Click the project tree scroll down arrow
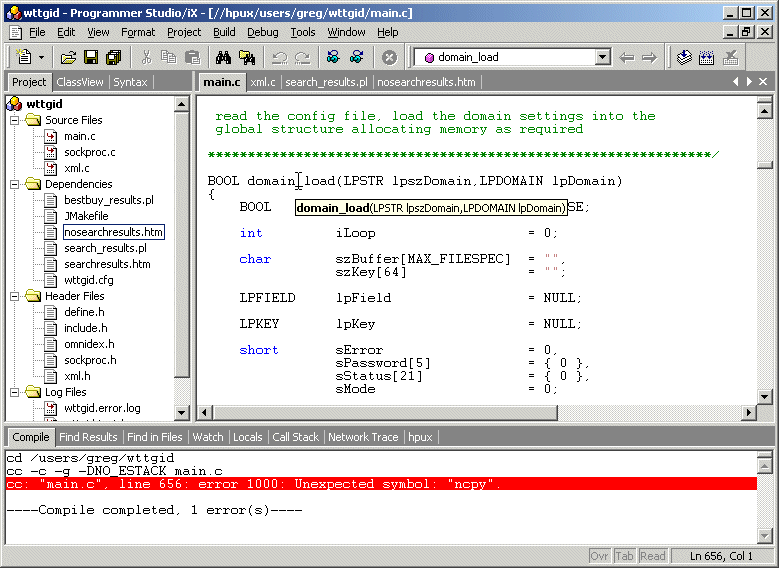The width and height of the screenshot is (779, 568). pyautogui.click(x=182, y=412)
